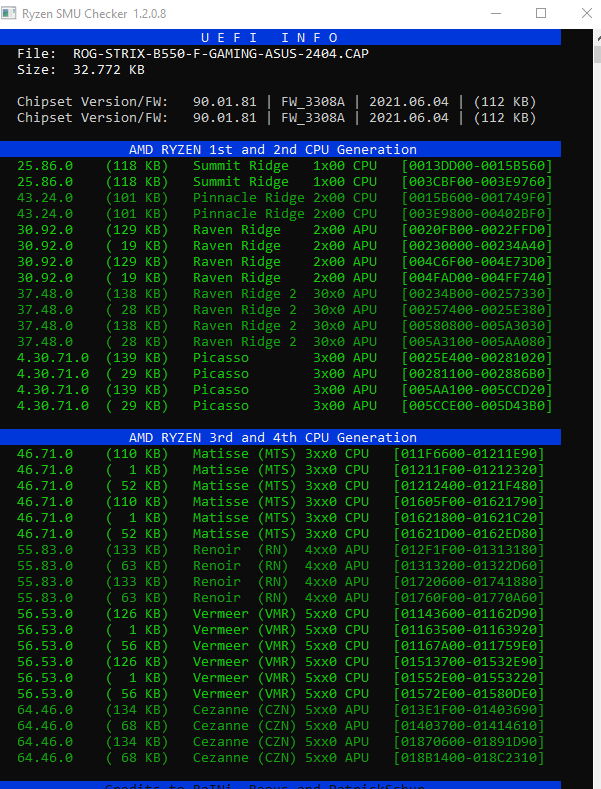Click Matisse address [01621D00-0162ED80]
Screen dimensions: 601x789
tap(469, 533)
